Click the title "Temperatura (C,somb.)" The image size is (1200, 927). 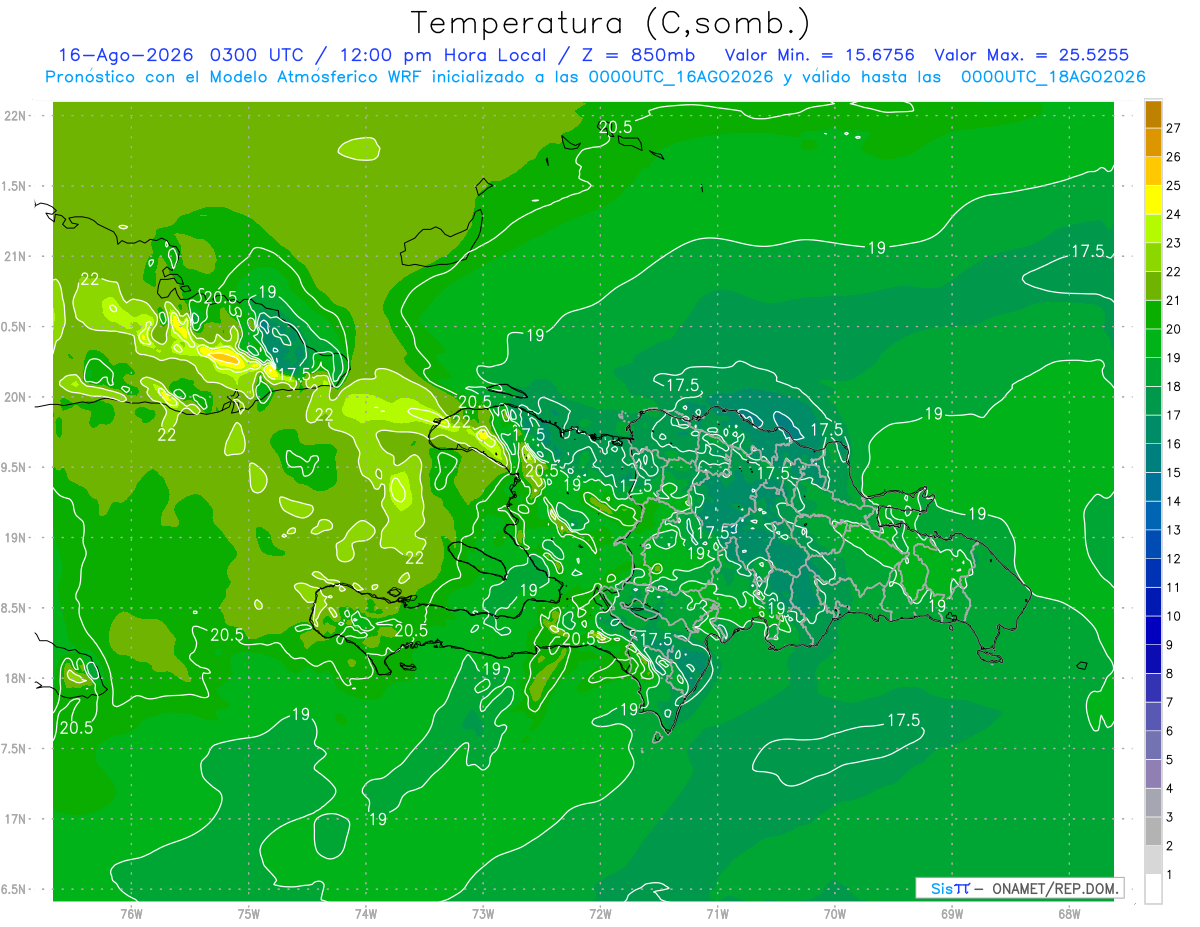tap(611, 23)
